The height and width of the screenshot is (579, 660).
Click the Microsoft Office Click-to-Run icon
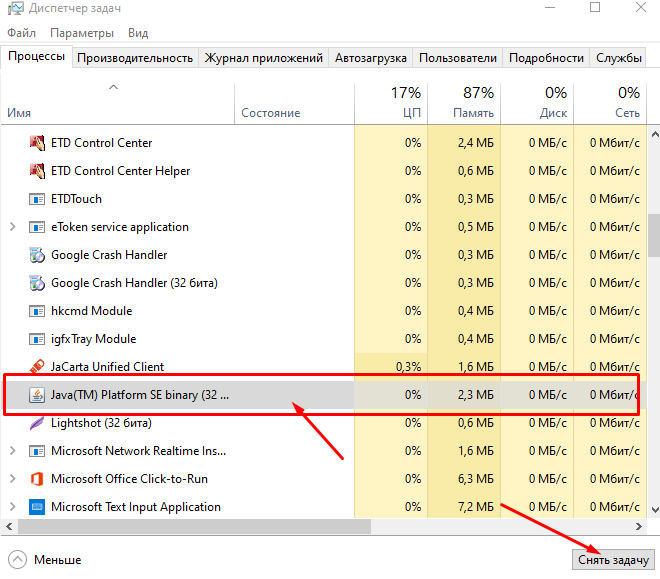pos(38,479)
